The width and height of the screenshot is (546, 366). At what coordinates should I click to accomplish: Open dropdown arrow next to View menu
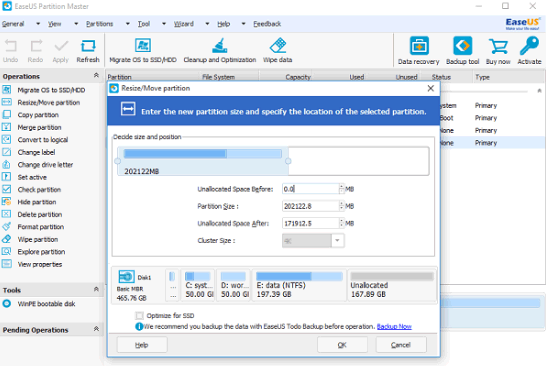click(x=76, y=24)
